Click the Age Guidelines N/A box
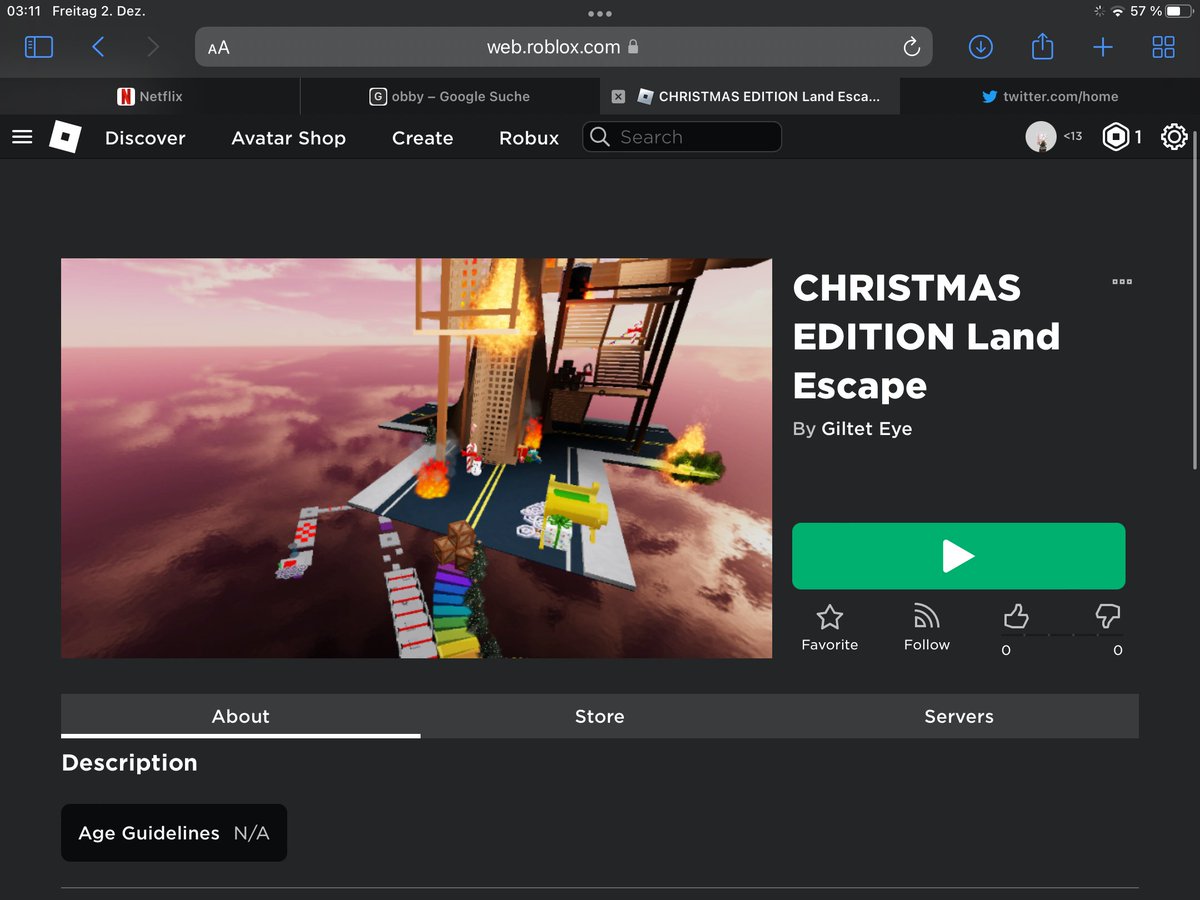This screenshot has width=1200, height=900. click(174, 833)
